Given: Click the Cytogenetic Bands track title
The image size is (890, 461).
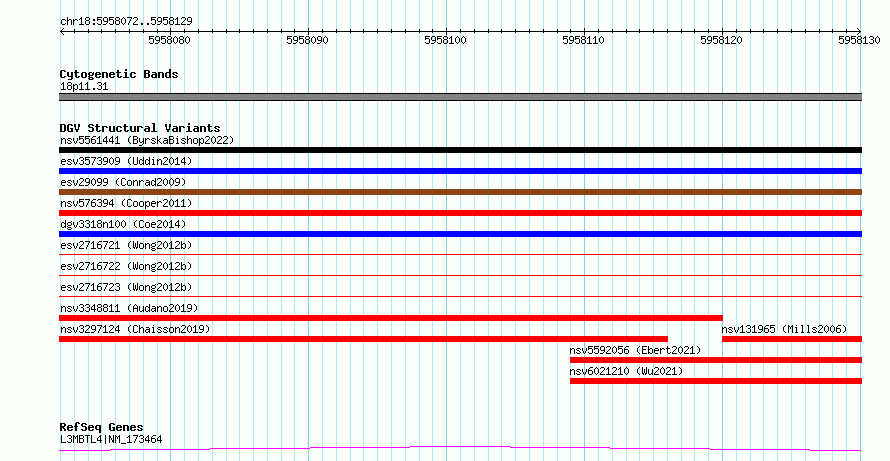Looking at the screenshot, I should 119,74.
